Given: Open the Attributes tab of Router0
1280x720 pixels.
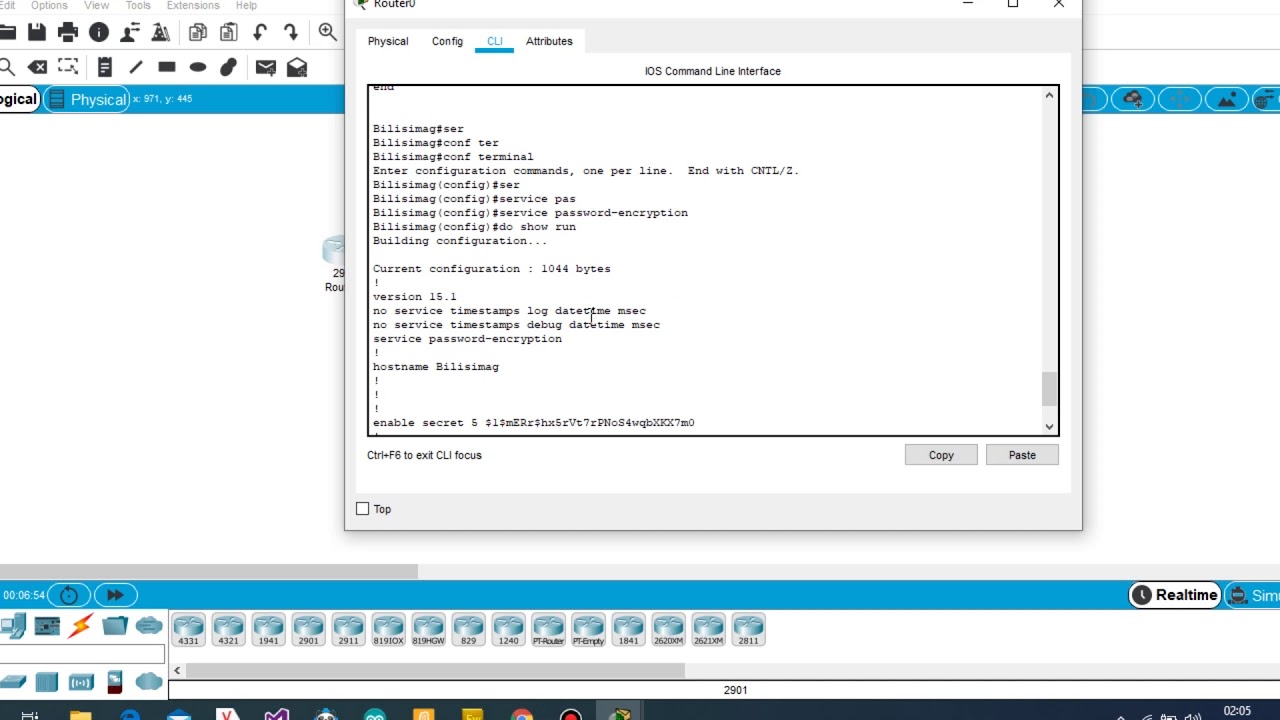Looking at the screenshot, I should tap(549, 41).
